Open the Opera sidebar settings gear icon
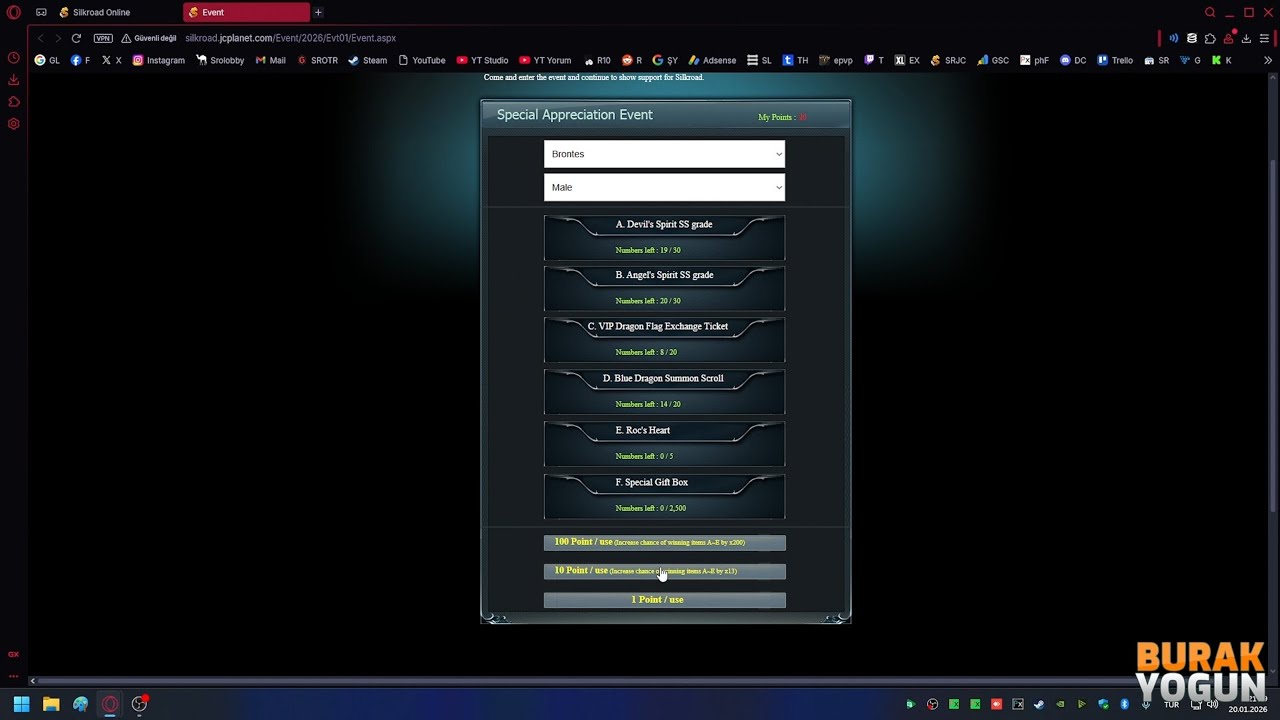The height and width of the screenshot is (720, 1280). point(14,124)
